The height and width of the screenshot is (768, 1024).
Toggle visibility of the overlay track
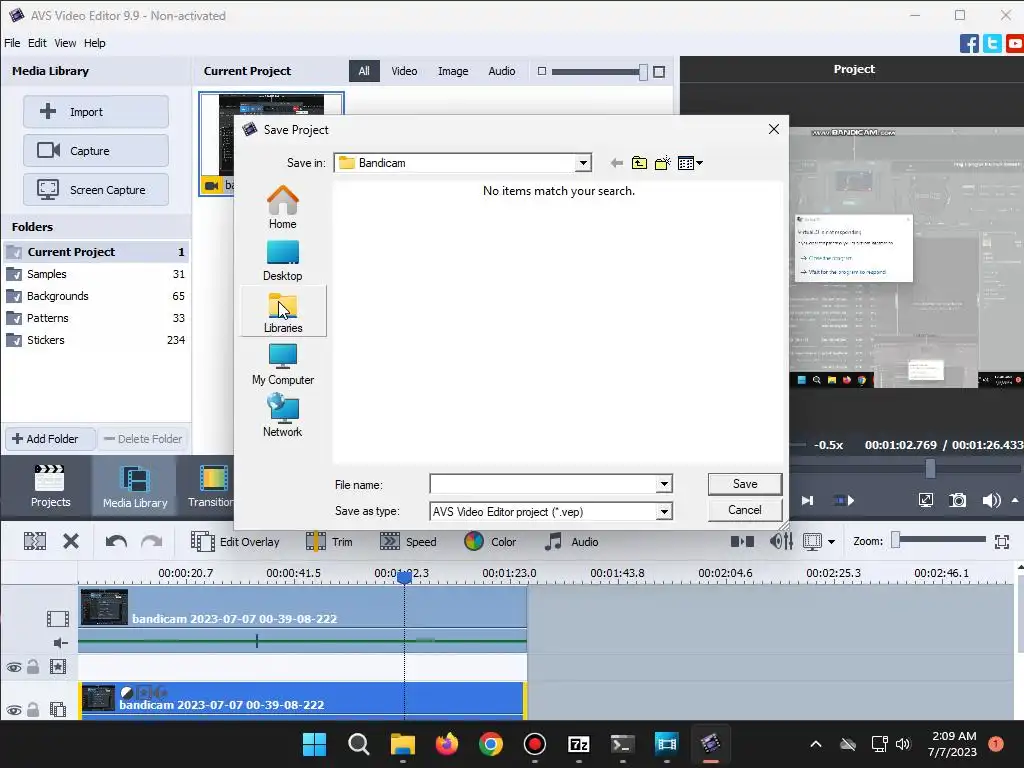tap(14, 710)
